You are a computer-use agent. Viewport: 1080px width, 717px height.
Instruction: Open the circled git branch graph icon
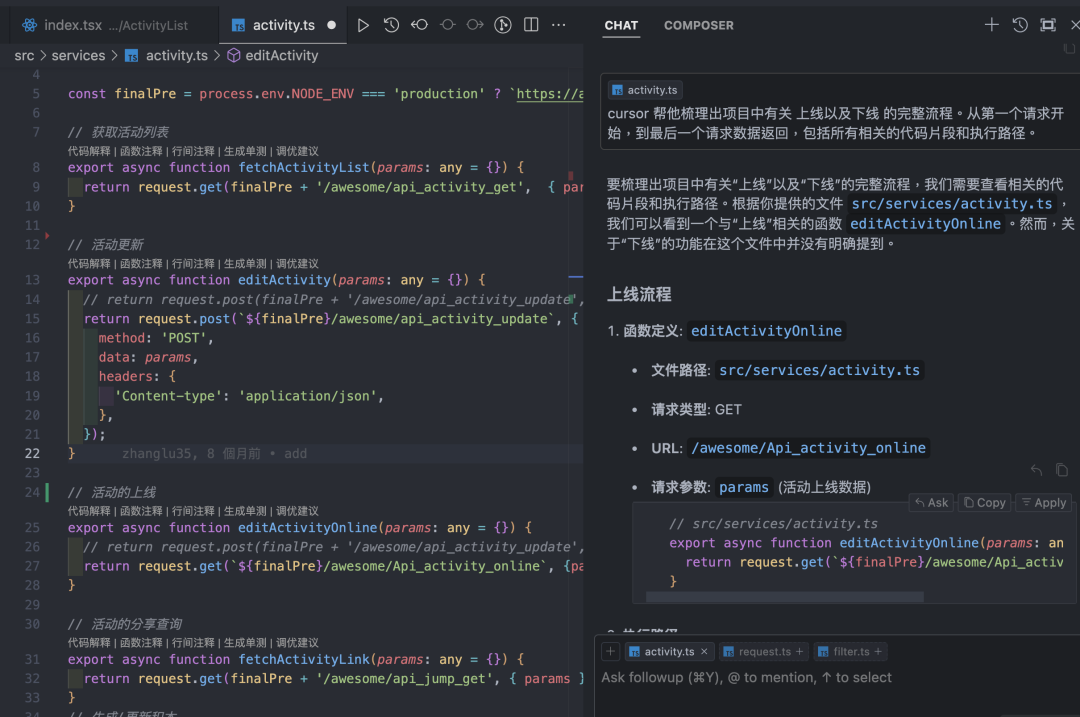click(503, 25)
